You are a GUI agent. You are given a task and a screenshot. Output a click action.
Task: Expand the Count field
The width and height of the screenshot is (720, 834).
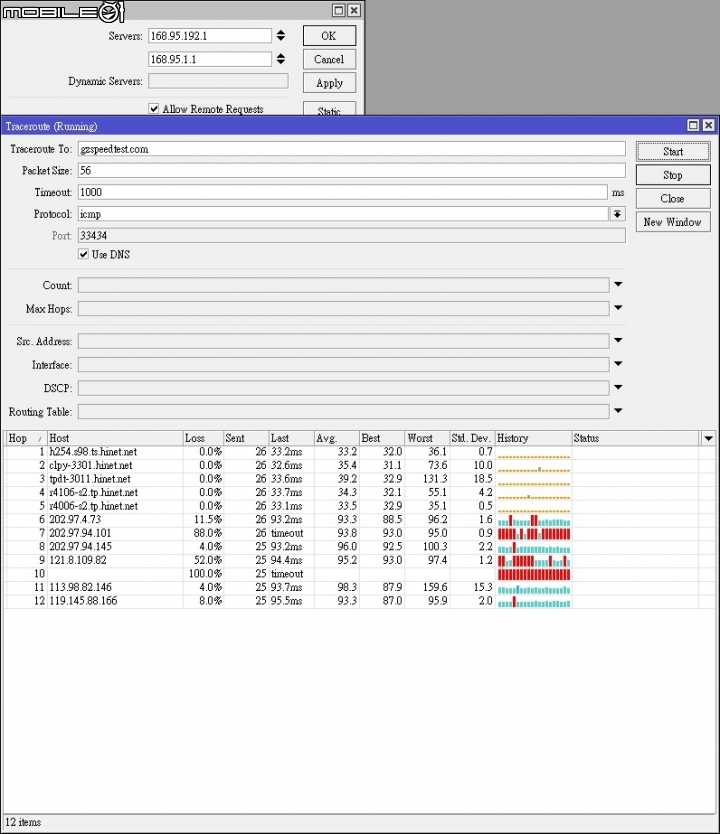tap(618, 285)
